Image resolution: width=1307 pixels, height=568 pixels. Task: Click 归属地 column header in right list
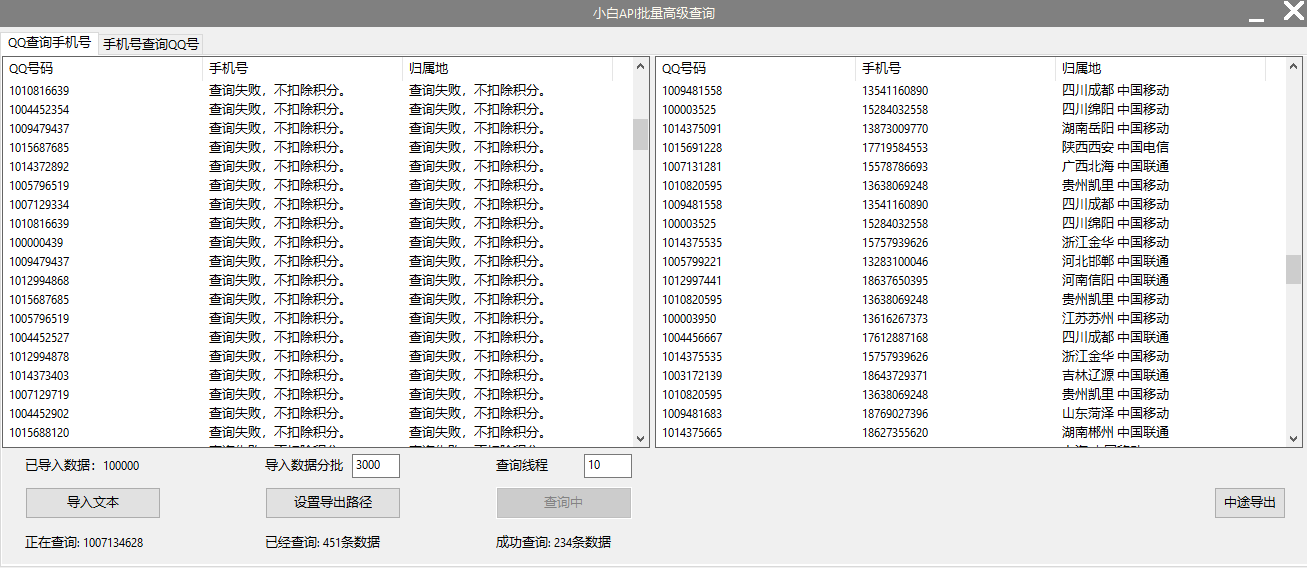click(x=1160, y=68)
